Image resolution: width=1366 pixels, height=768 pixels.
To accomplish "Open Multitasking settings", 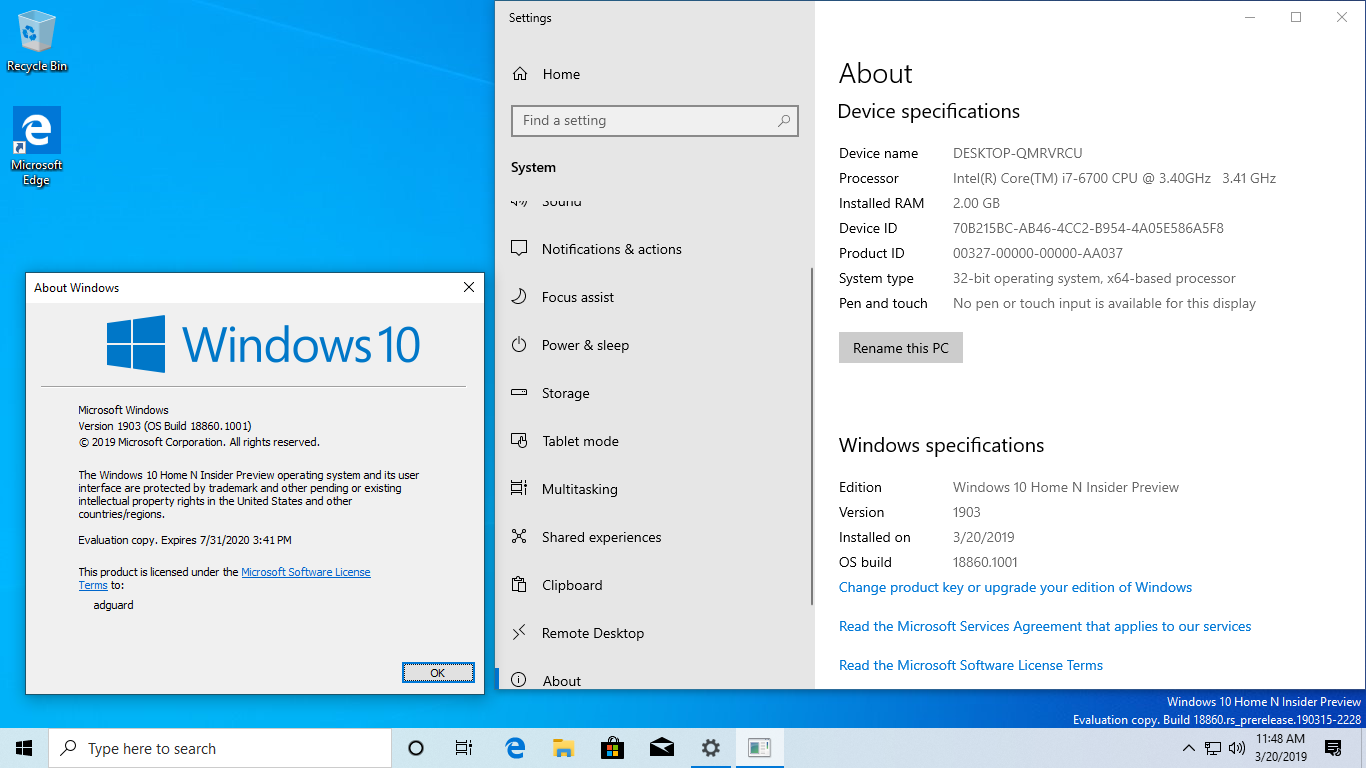I will click(653, 489).
